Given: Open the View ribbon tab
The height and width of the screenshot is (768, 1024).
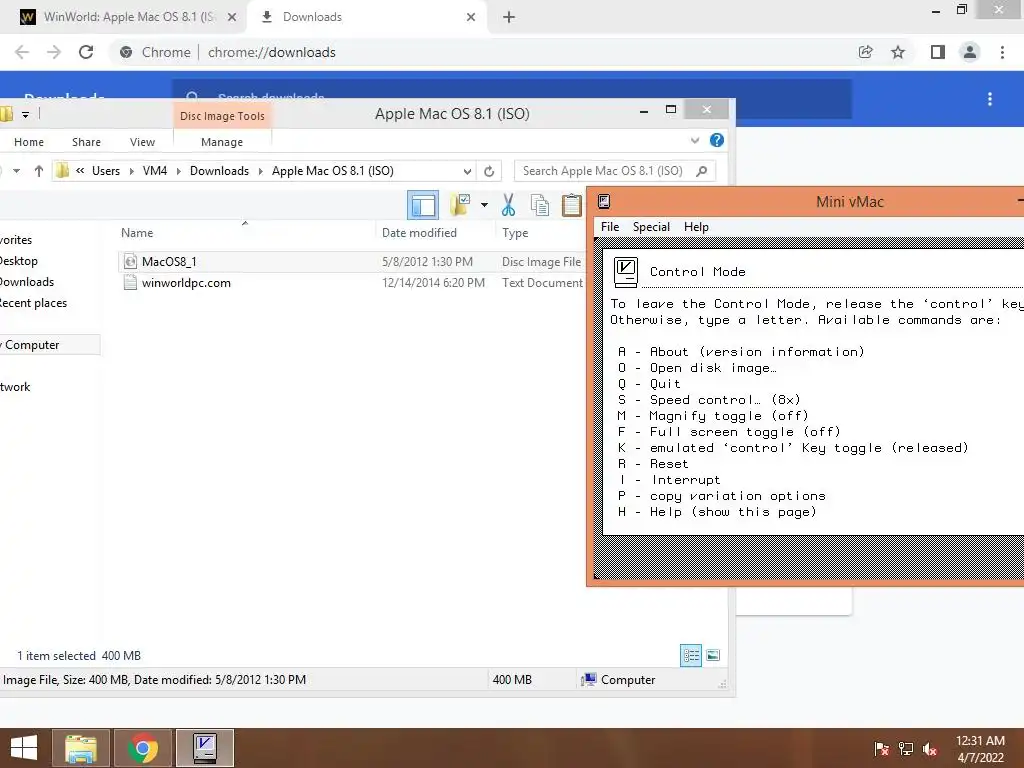Looking at the screenshot, I should [142, 142].
